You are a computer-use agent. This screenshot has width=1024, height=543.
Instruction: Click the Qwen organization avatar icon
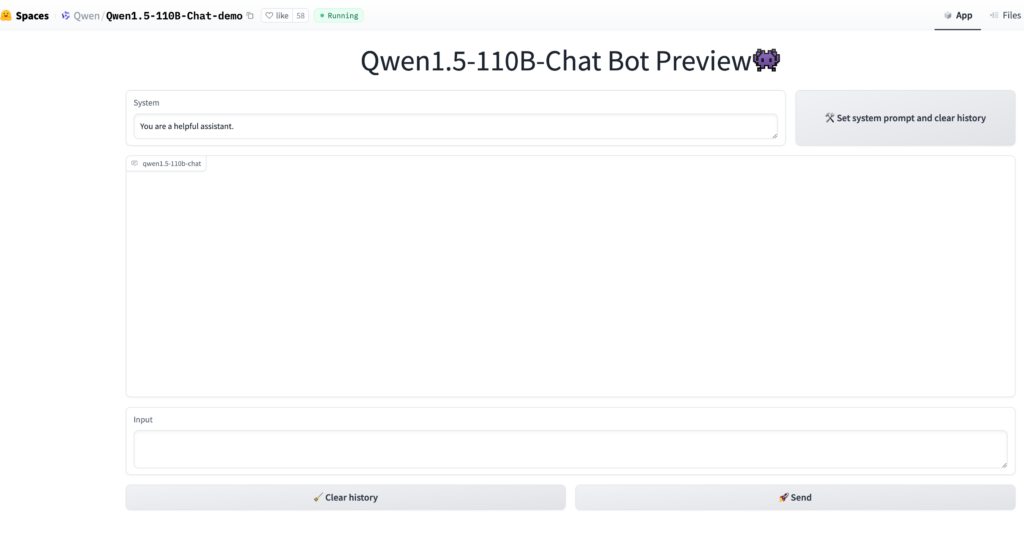click(x=66, y=16)
